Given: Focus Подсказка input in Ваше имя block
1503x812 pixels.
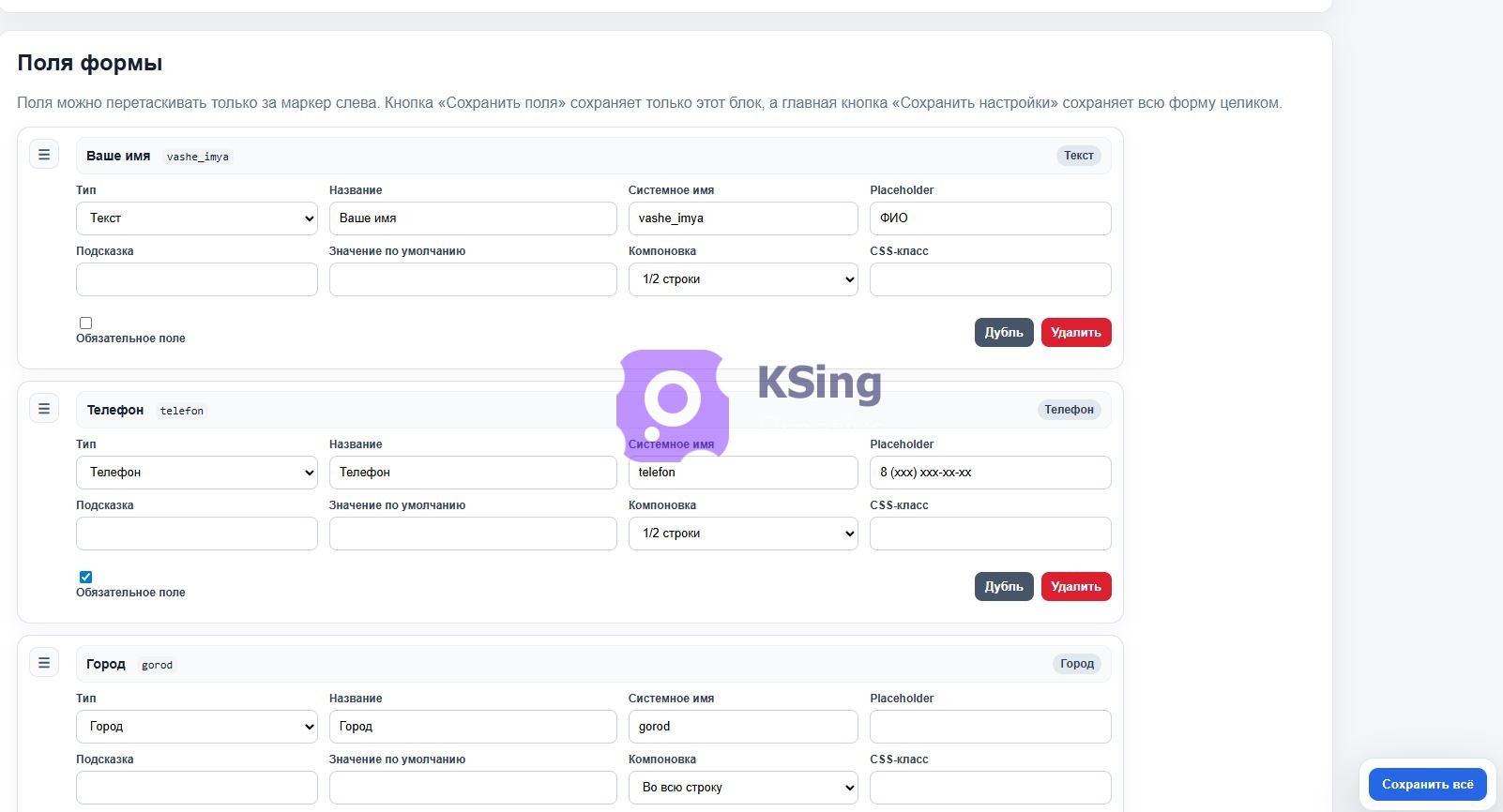Looking at the screenshot, I should 197,279.
